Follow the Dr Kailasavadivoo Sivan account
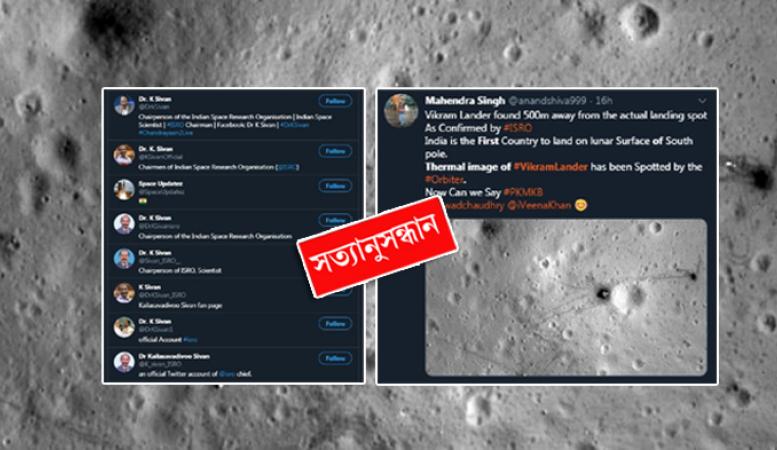777x450 pixels. point(335,358)
